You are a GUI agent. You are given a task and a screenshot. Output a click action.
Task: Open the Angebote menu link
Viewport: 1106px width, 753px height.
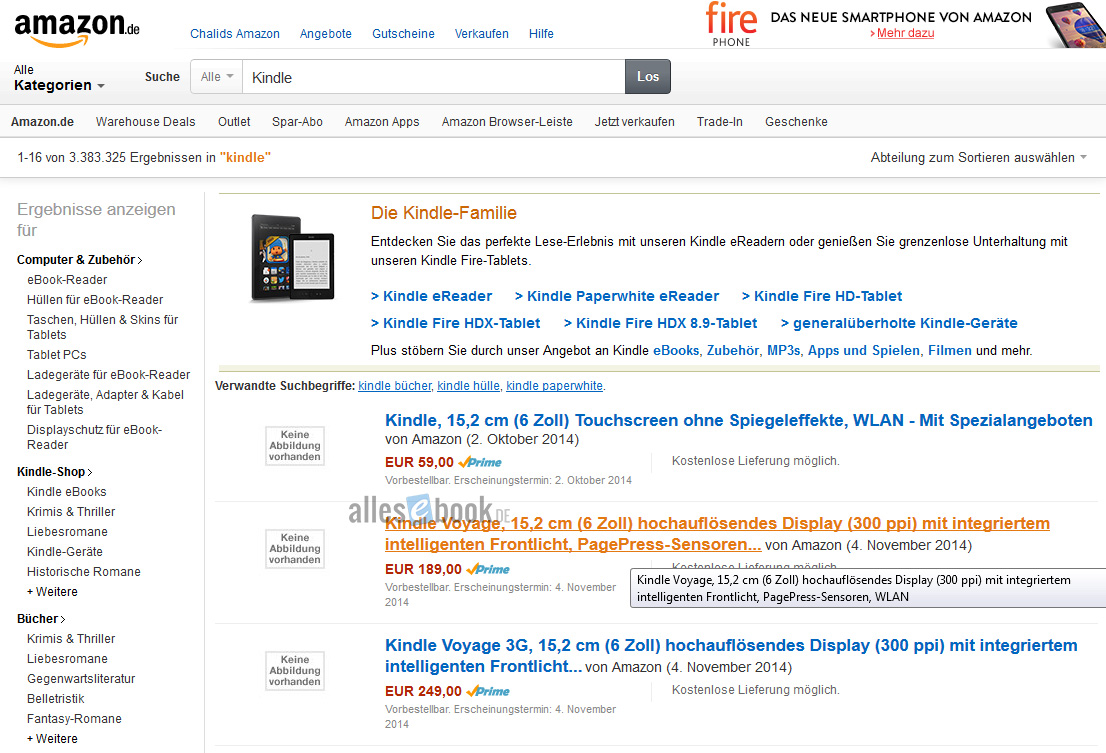pos(326,34)
